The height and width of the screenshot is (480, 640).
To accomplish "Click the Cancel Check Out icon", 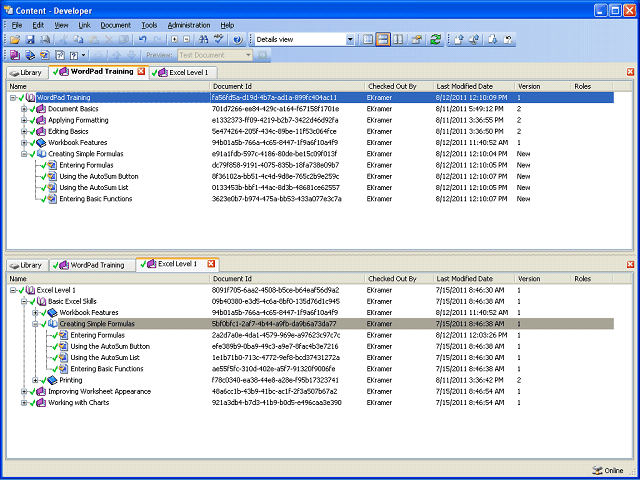I will point(508,40).
